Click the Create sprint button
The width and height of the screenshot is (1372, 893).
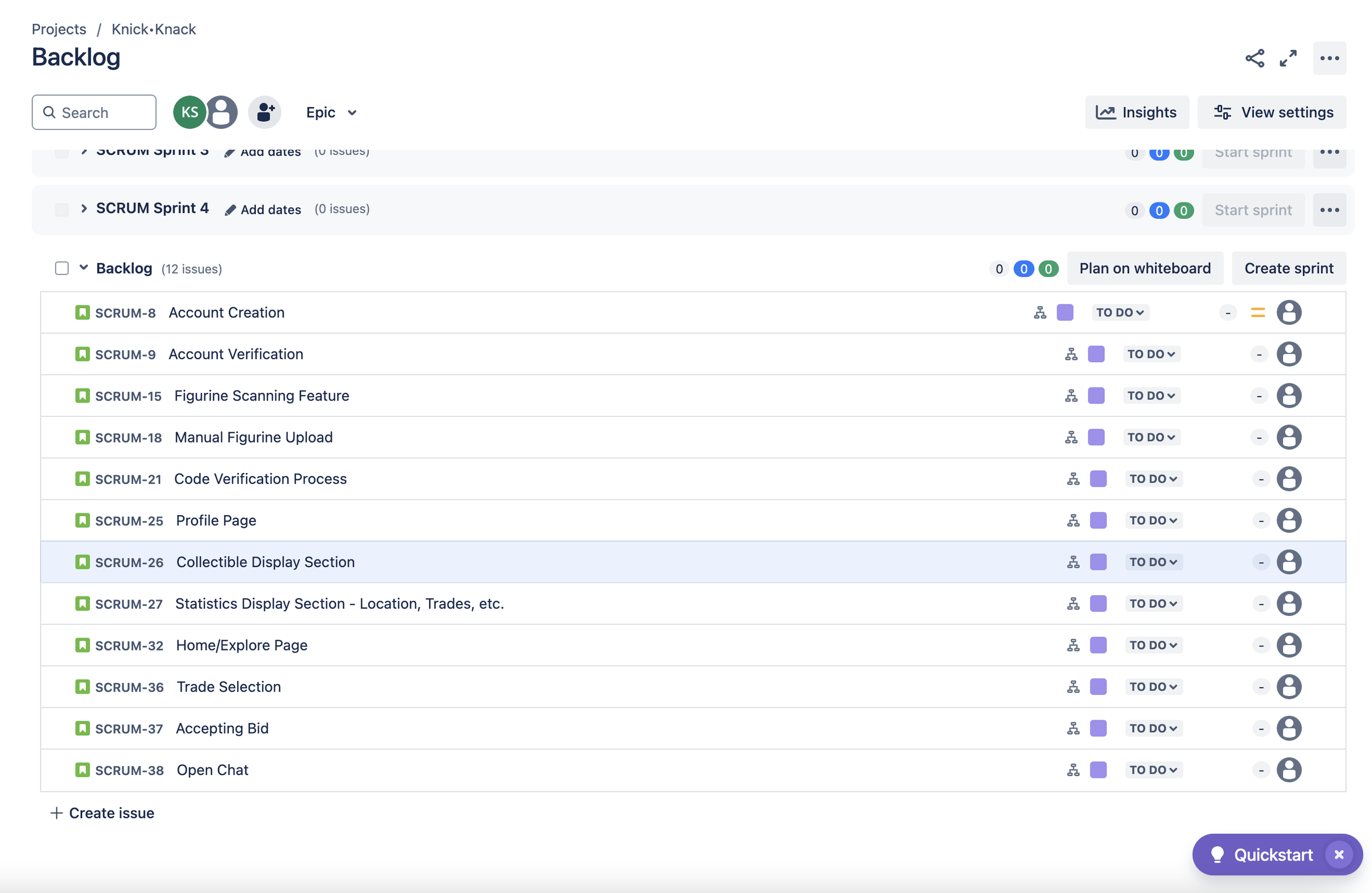(x=1289, y=268)
